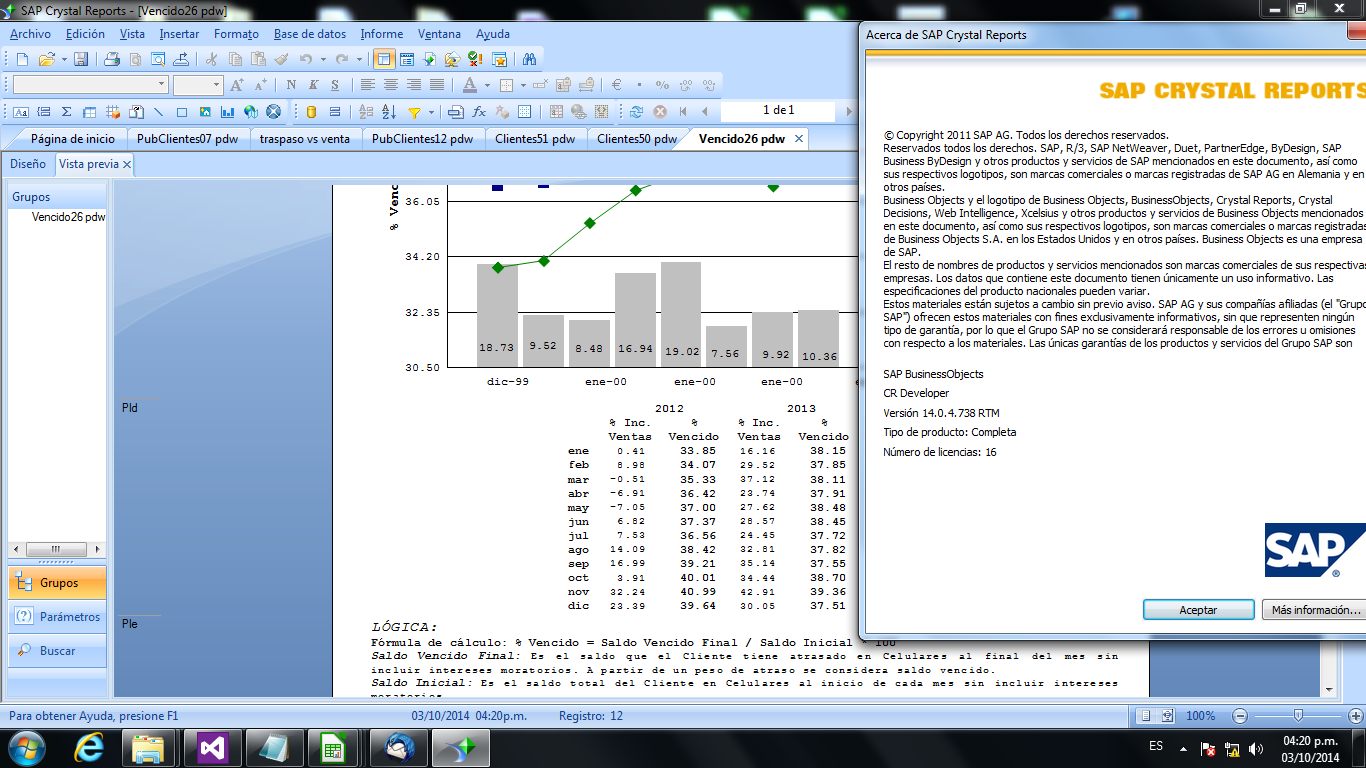Viewport: 1366px width, 768px height.
Task: Click the Grupos panel horizontal scrollbar
Action: 57,549
